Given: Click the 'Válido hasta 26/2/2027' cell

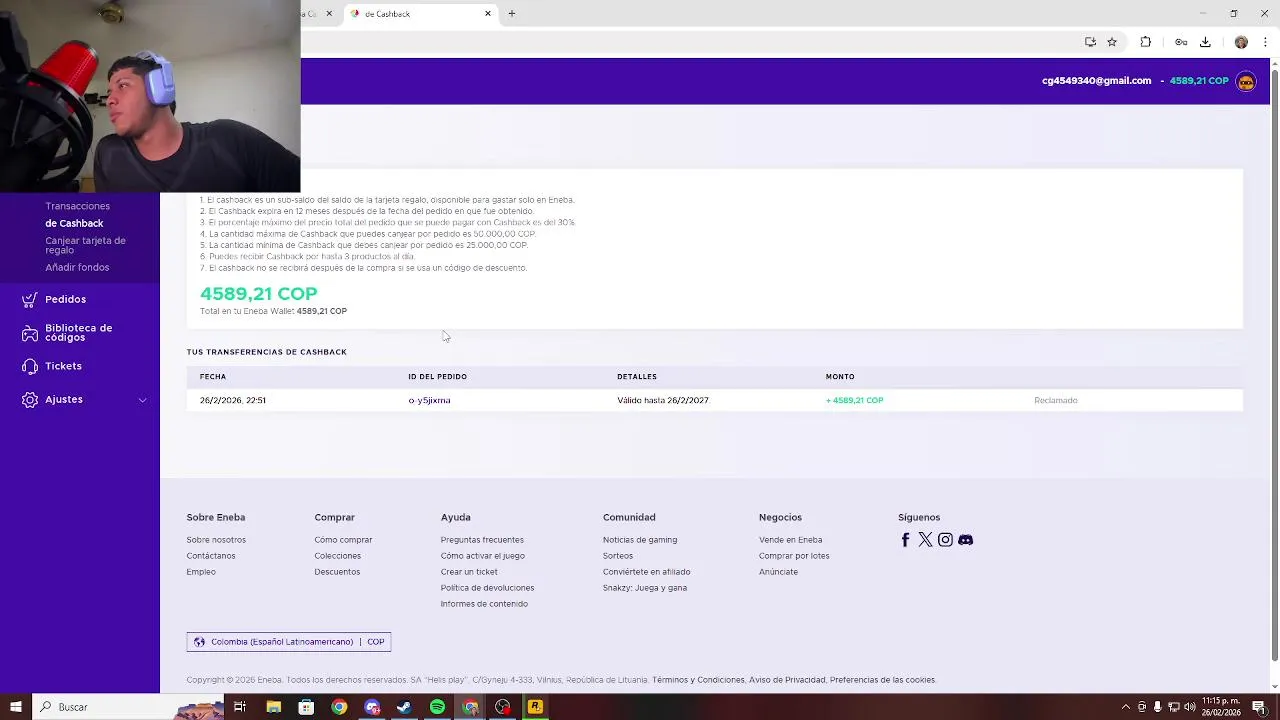Looking at the screenshot, I should pyautogui.click(x=663, y=400).
